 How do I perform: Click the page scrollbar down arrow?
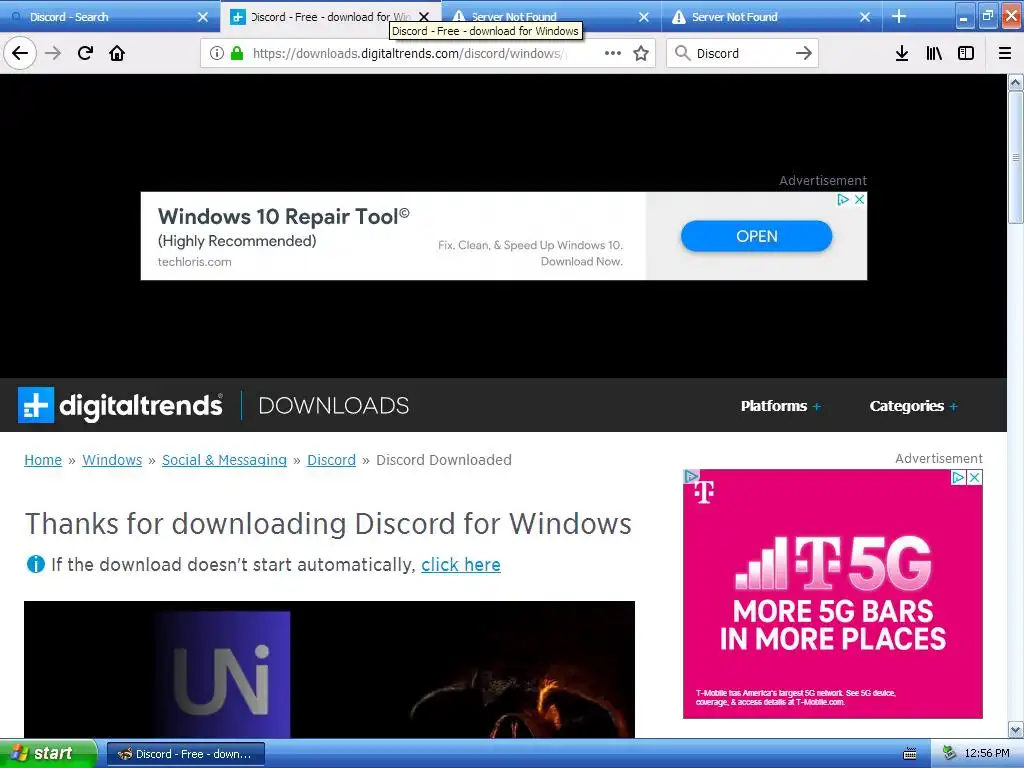pyautogui.click(x=1015, y=729)
